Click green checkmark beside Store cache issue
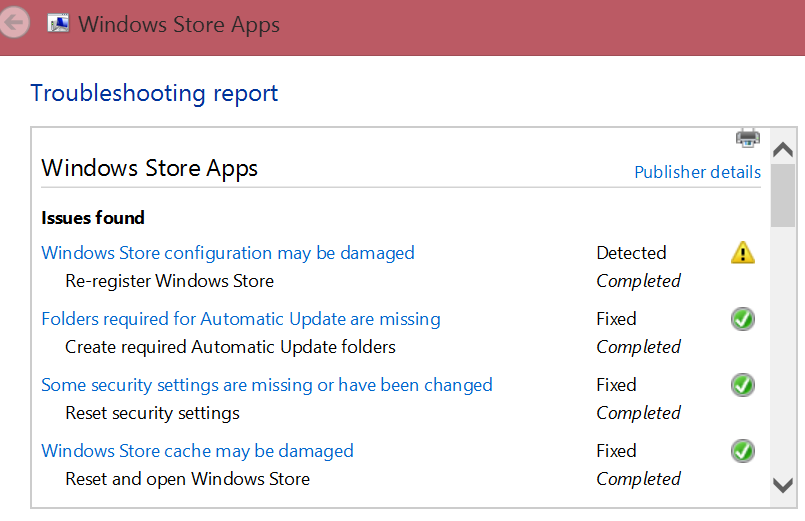 [x=743, y=451]
